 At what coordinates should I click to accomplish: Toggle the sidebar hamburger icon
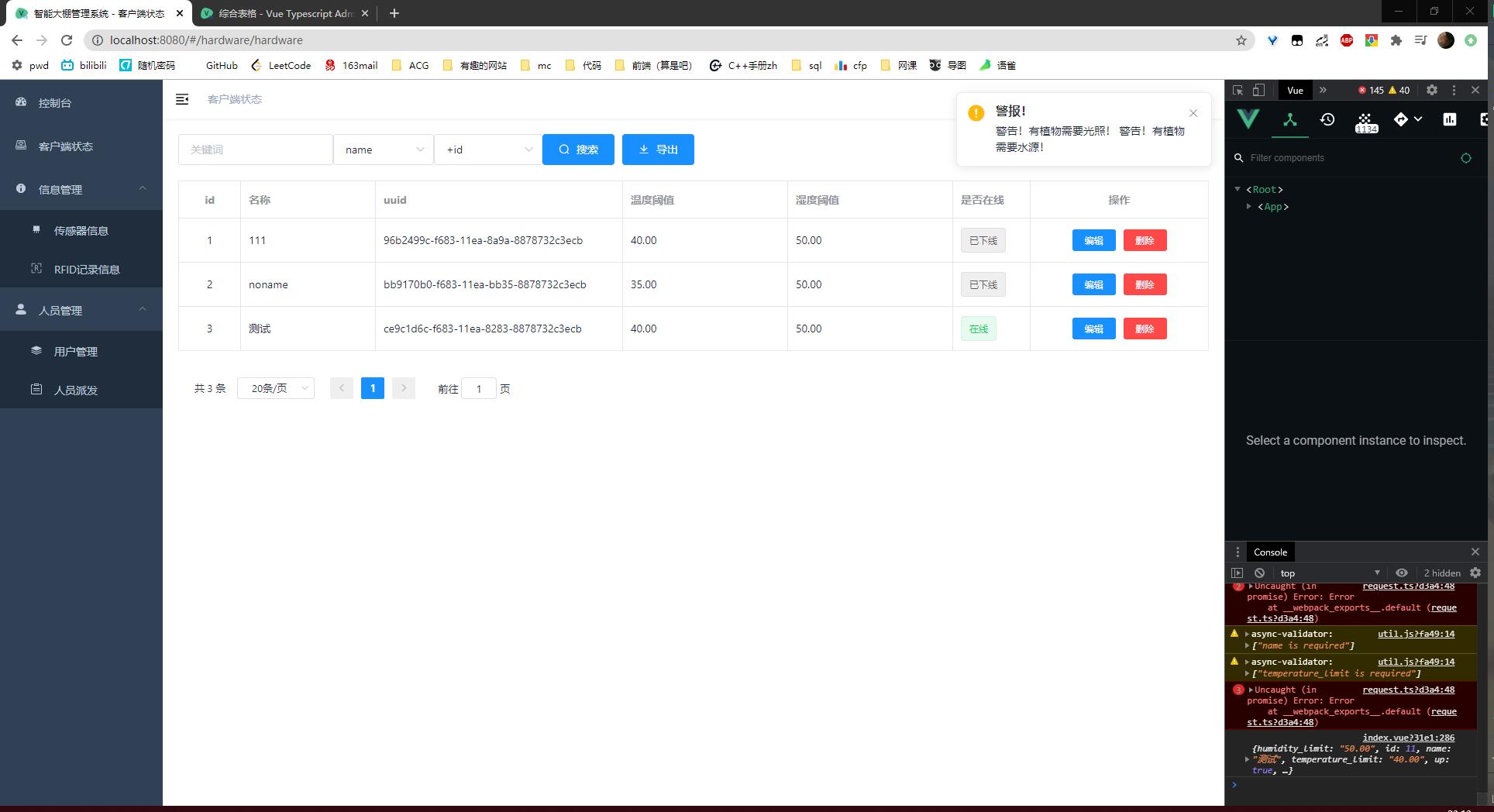(x=182, y=99)
